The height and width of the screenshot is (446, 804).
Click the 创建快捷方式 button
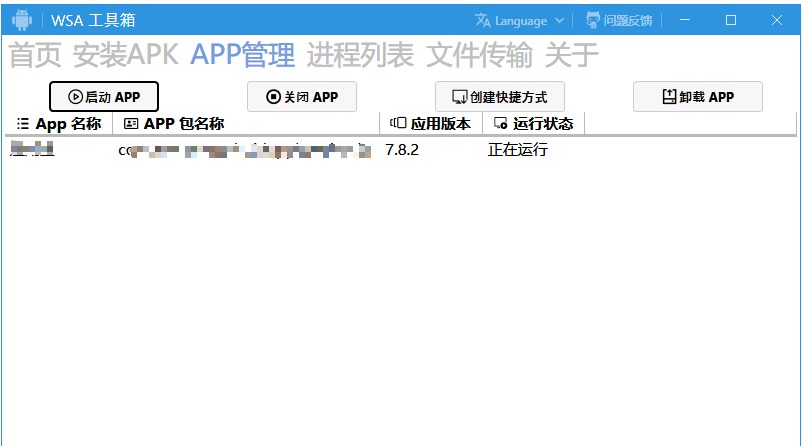coord(500,96)
